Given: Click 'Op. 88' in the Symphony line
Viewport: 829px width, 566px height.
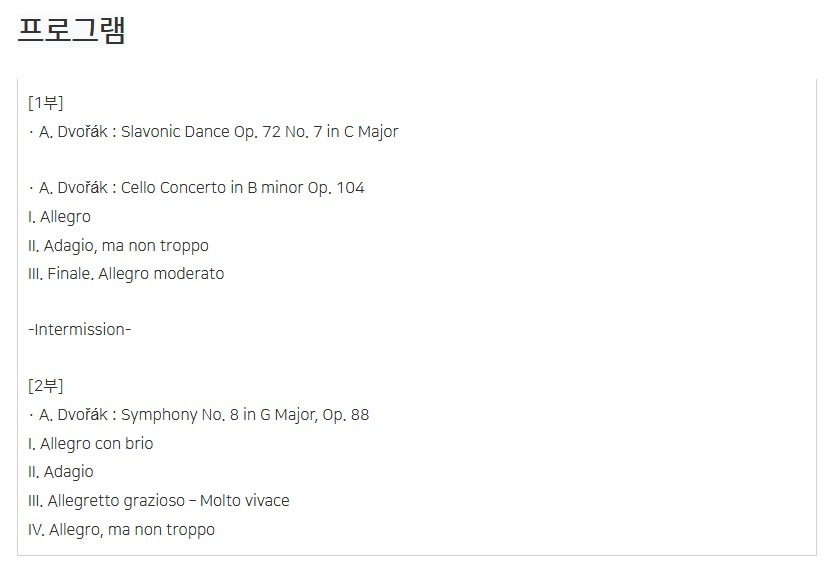Looking at the screenshot, I should pos(345,415).
